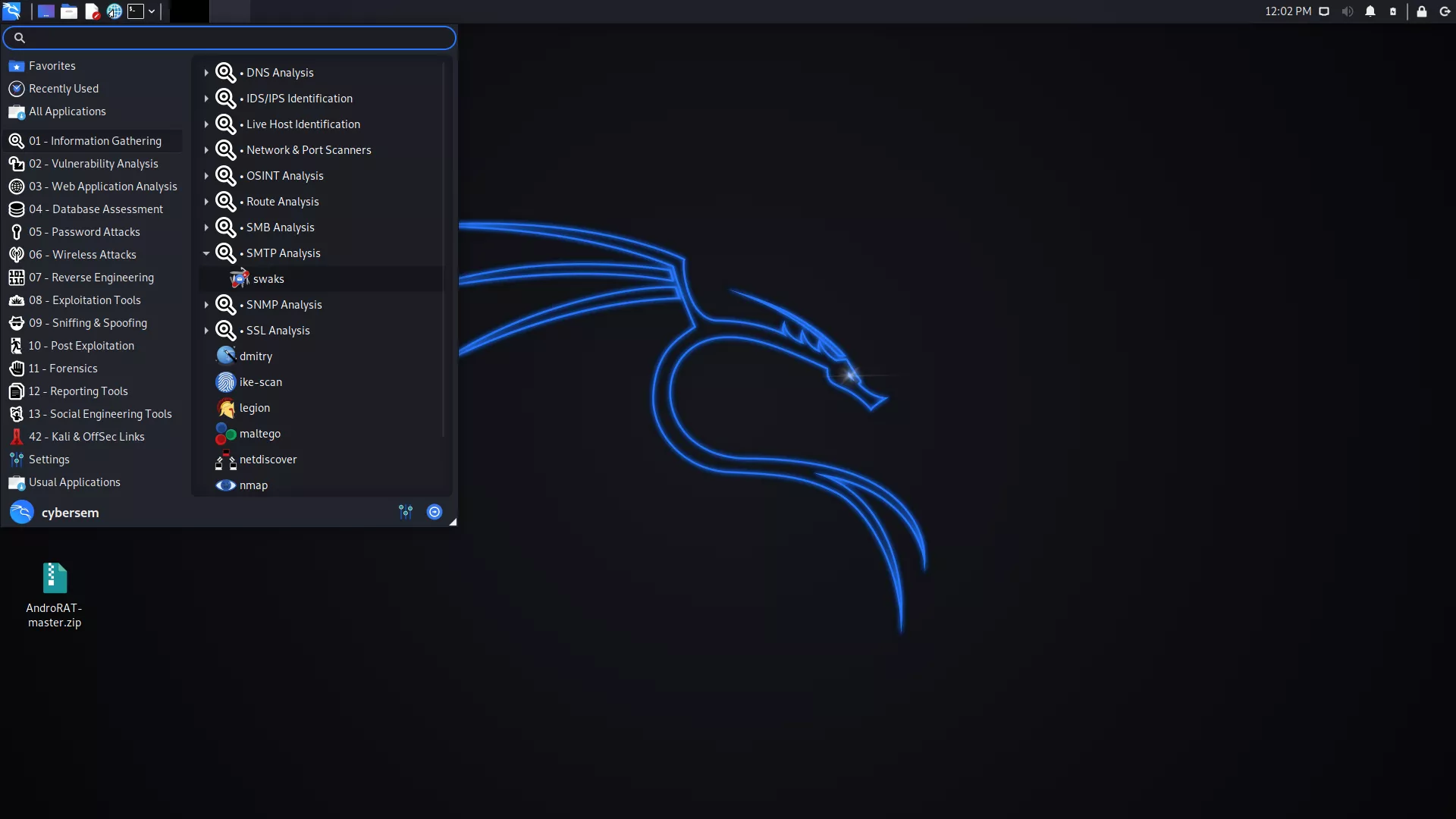Click the cybersem user avatar
The width and height of the screenshot is (1456, 819).
point(21,512)
